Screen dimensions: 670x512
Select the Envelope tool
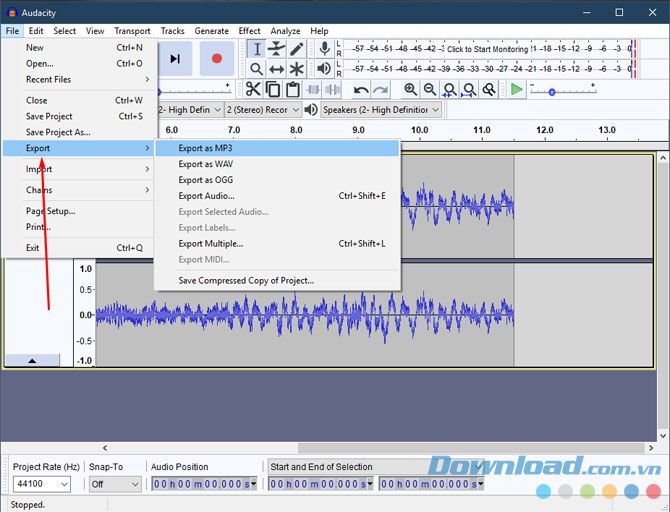pos(276,49)
